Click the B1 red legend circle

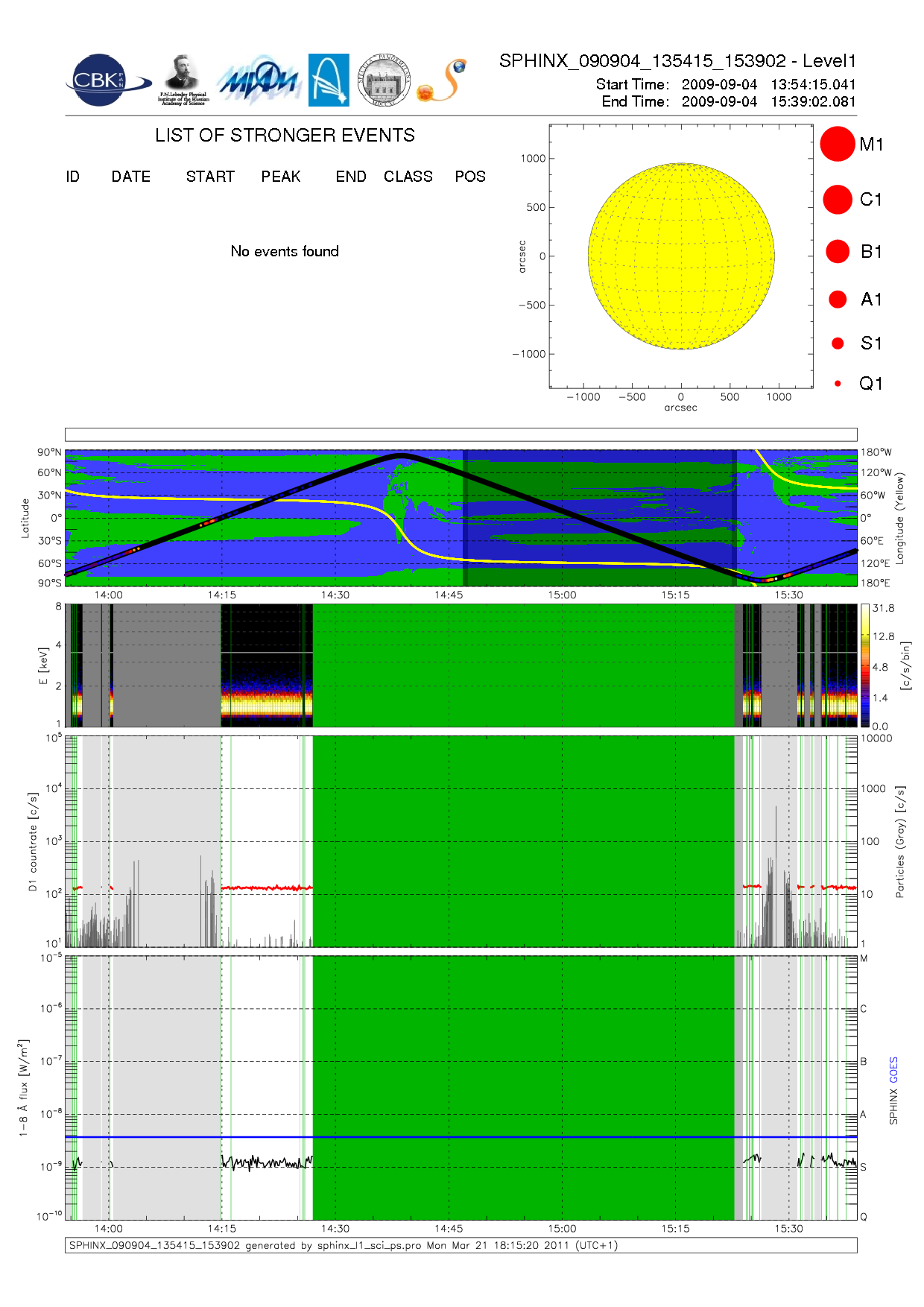coord(838,252)
